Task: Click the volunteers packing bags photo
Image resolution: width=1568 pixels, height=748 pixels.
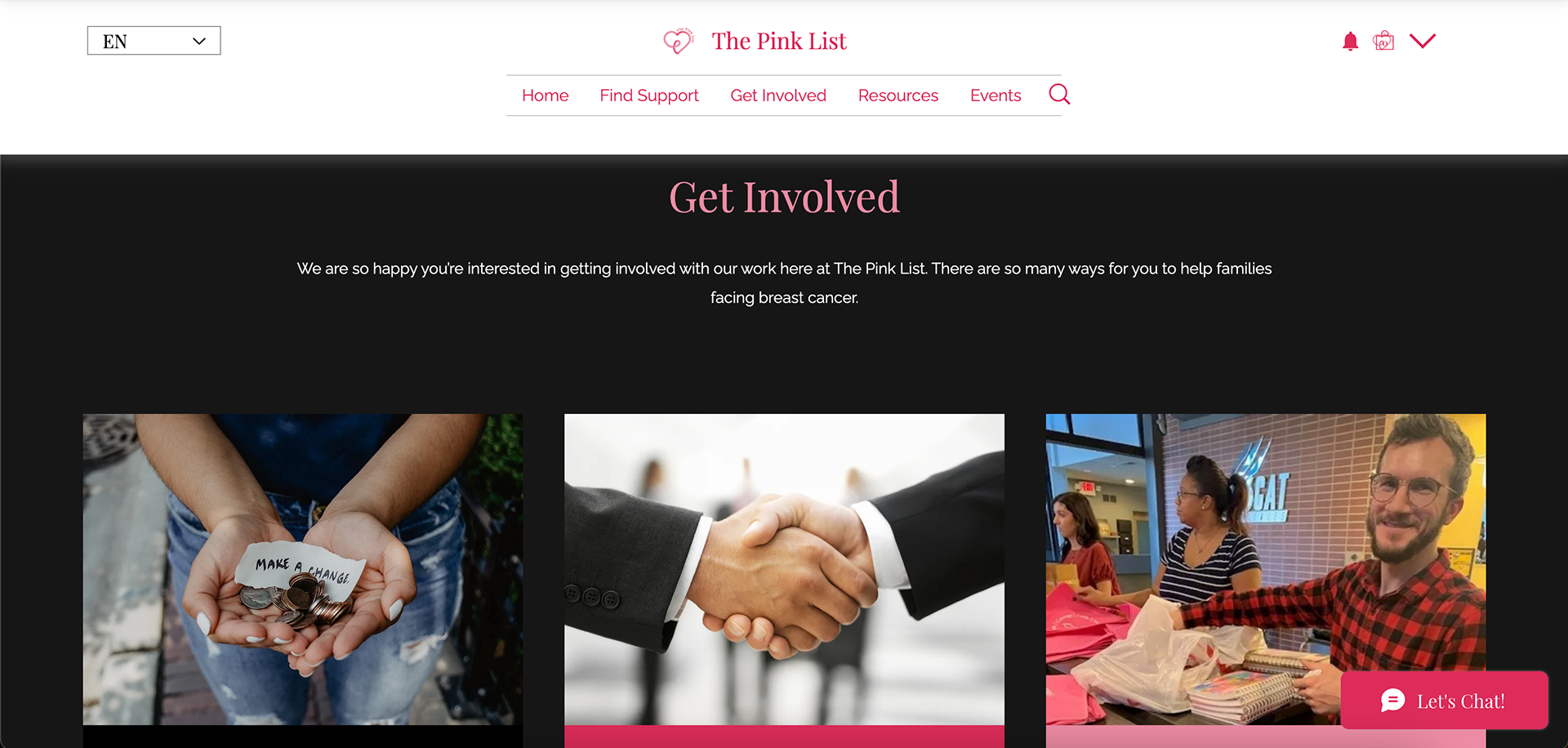Action: pos(1266,569)
